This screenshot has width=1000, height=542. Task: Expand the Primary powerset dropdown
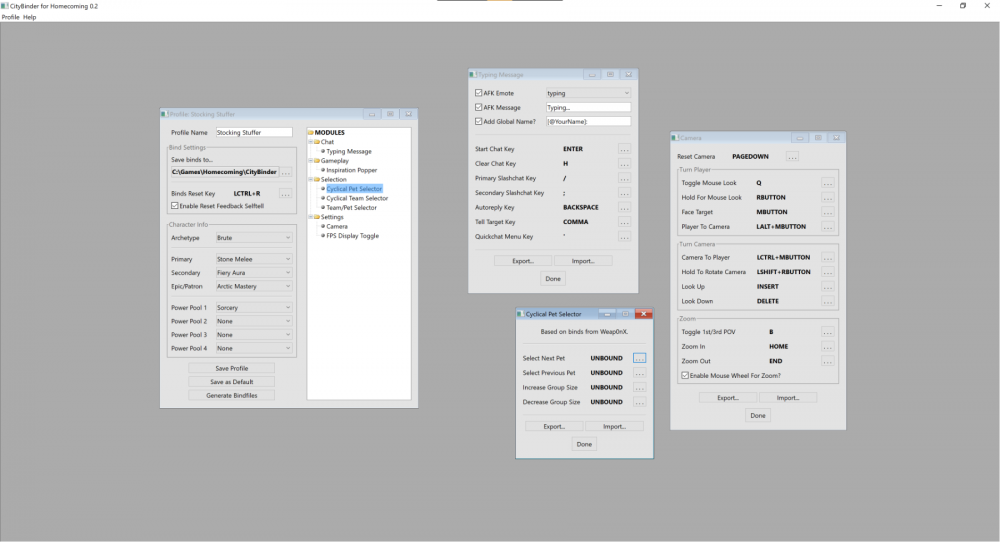(x=254, y=259)
